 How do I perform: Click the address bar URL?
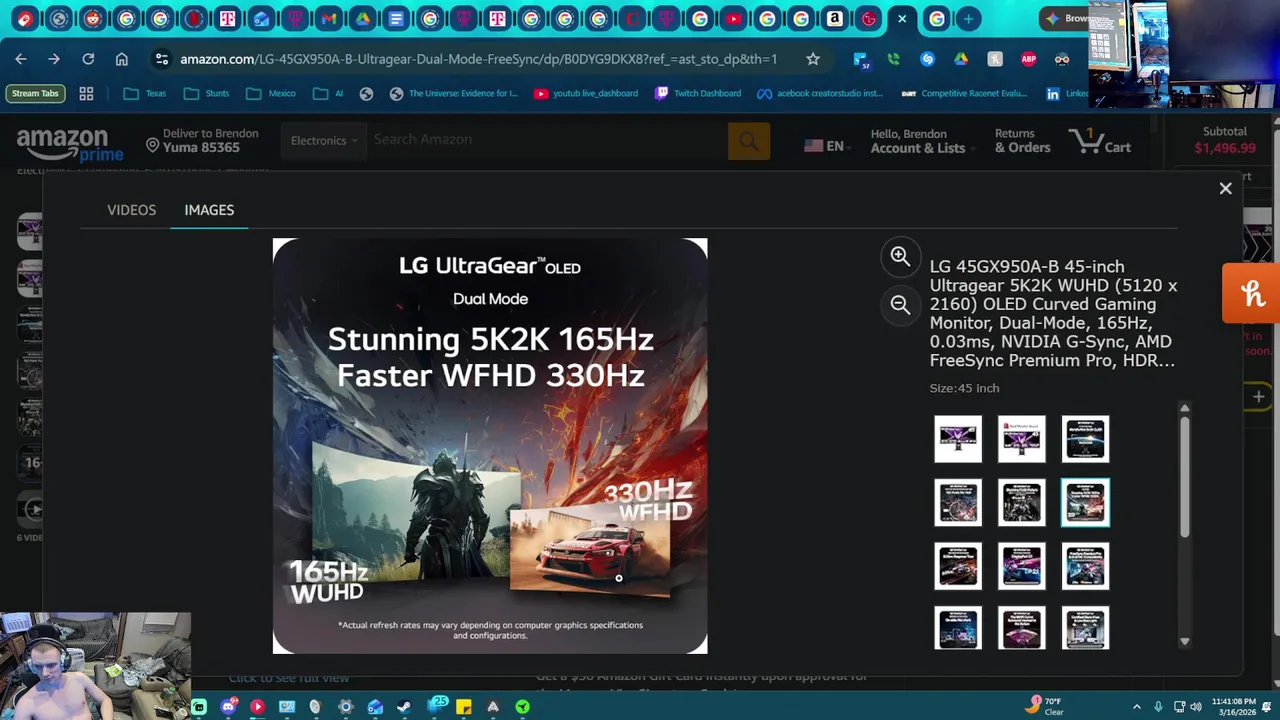[x=478, y=59]
